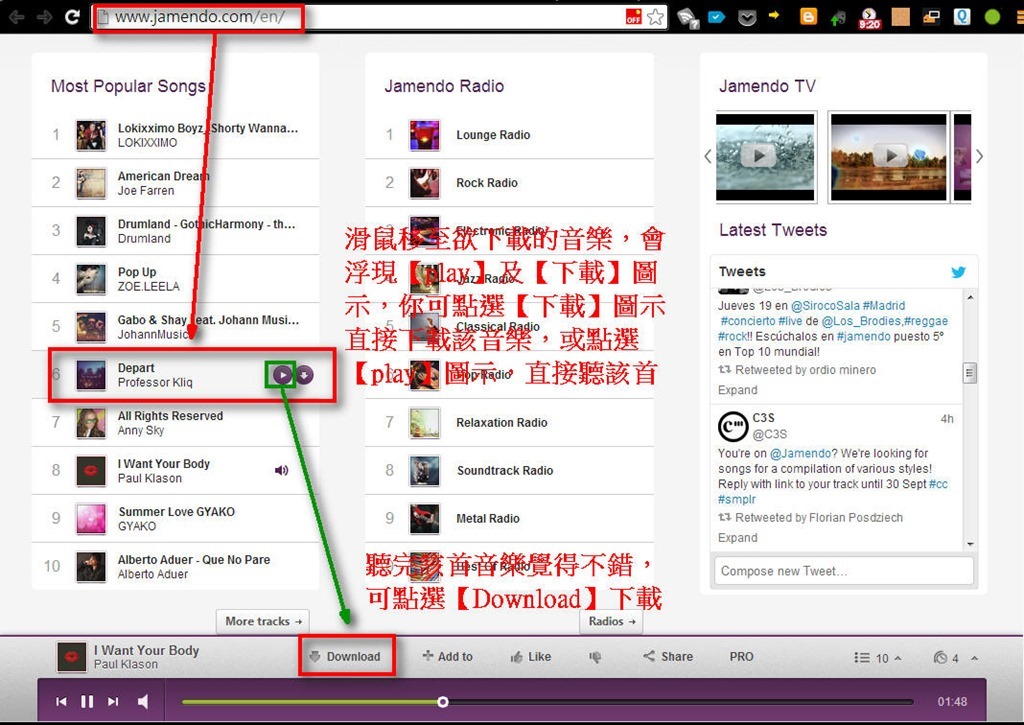Viewport: 1024px width, 725px height.
Task: Open Metal Radio station
Action: (x=509, y=519)
